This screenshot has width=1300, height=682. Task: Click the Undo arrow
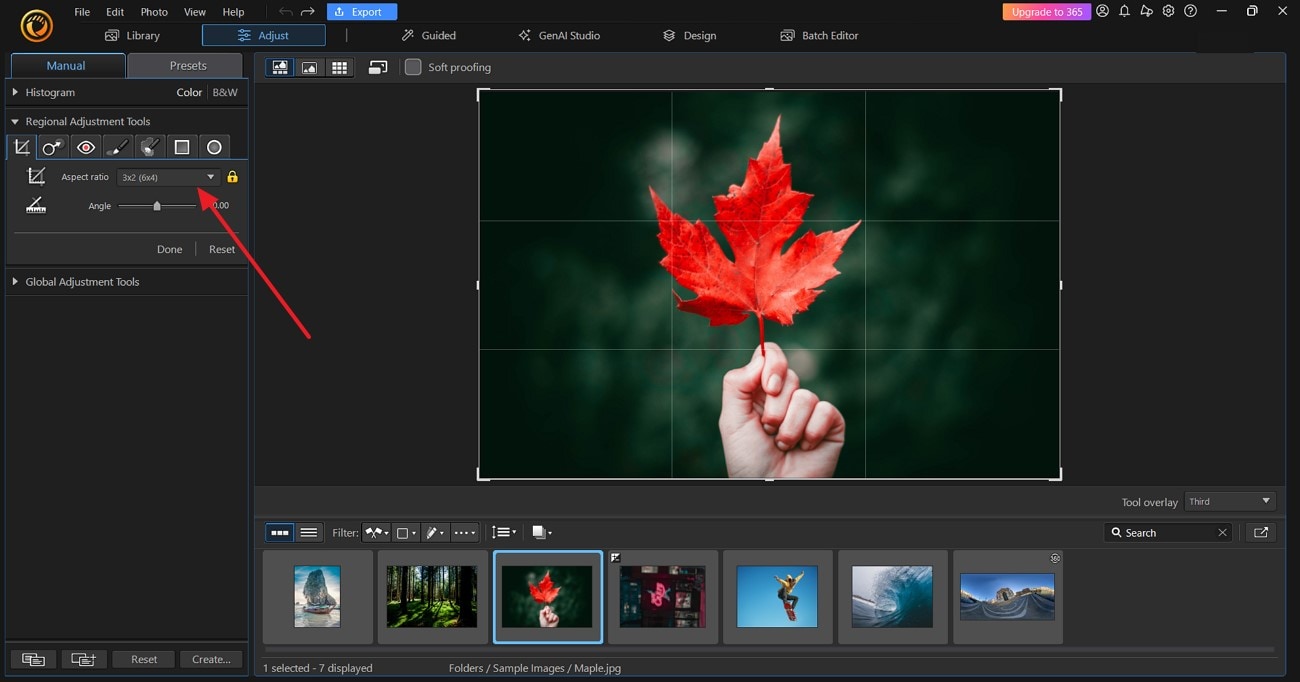[286, 12]
